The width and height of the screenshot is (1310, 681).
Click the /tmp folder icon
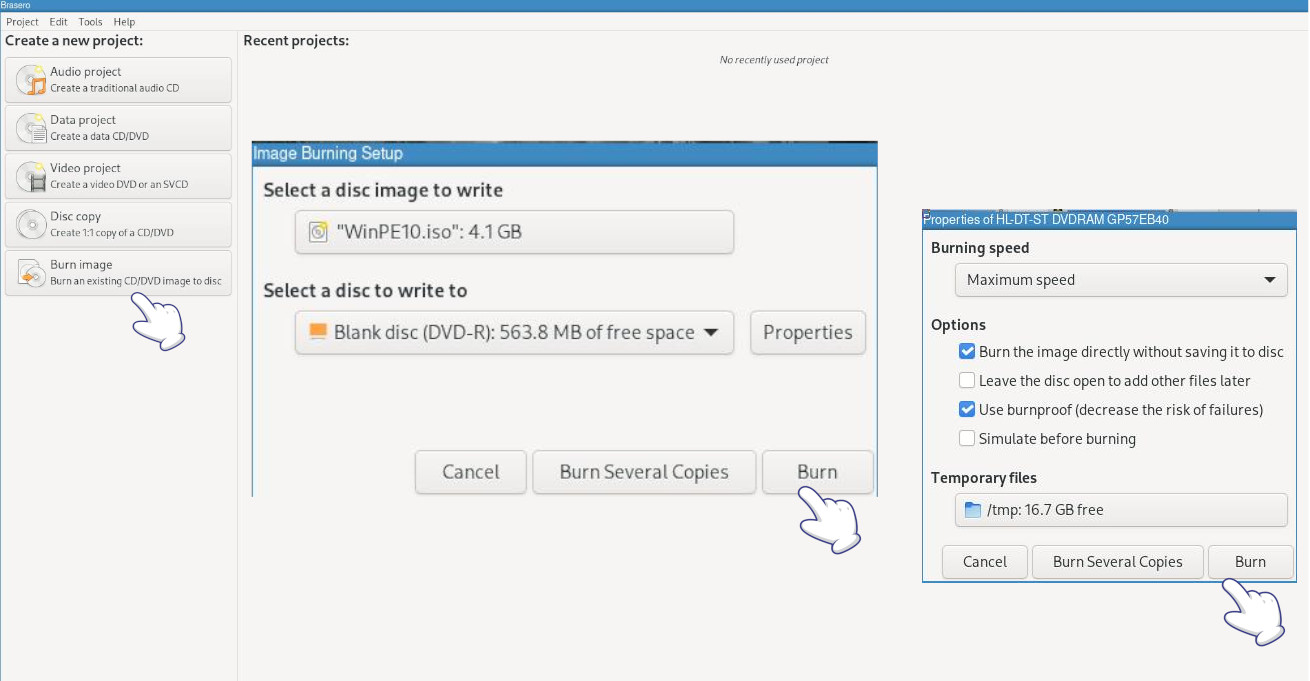click(972, 510)
